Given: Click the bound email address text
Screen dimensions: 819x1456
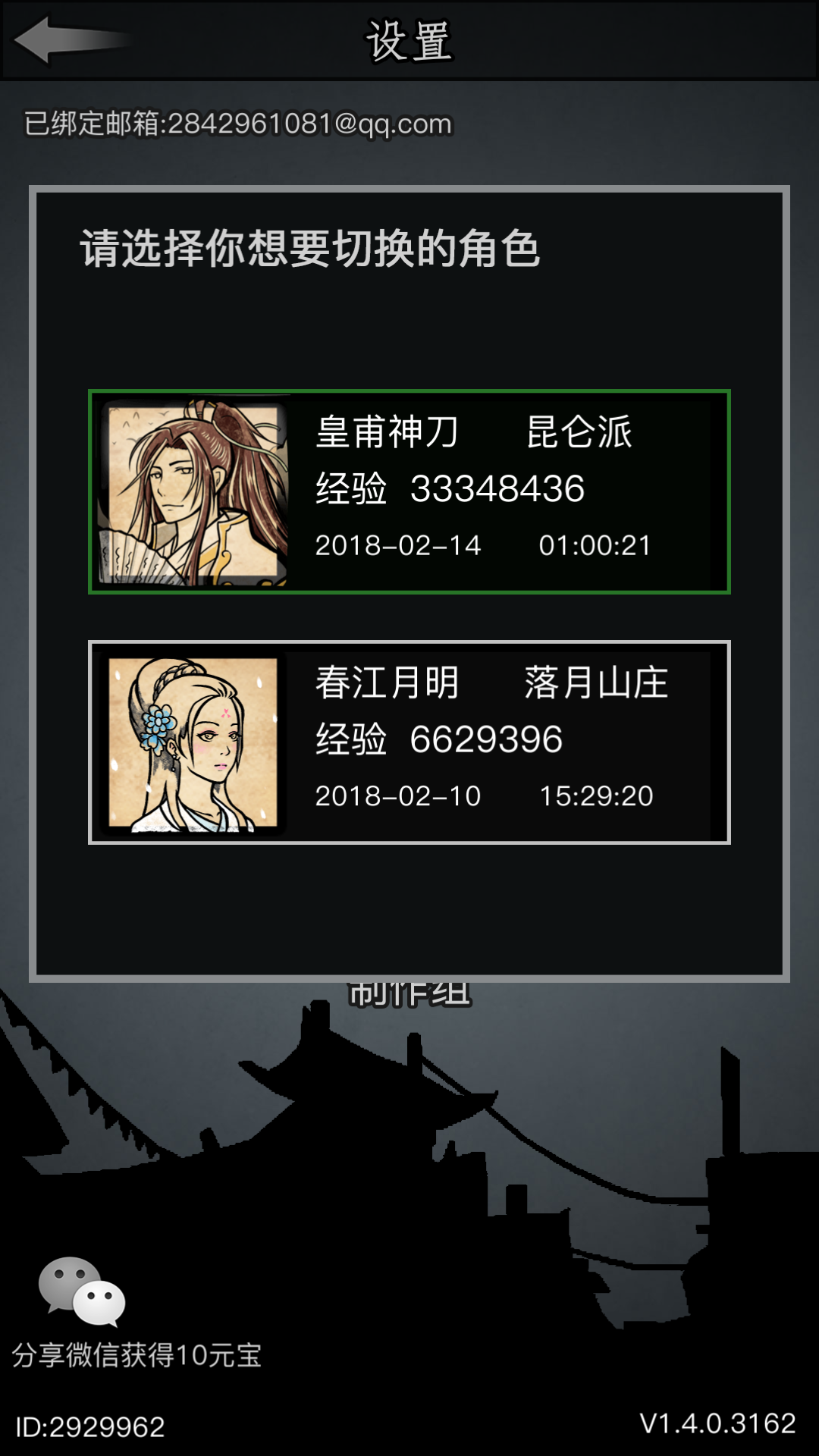Looking at the screenshot, I should click(x=238, y=124).
